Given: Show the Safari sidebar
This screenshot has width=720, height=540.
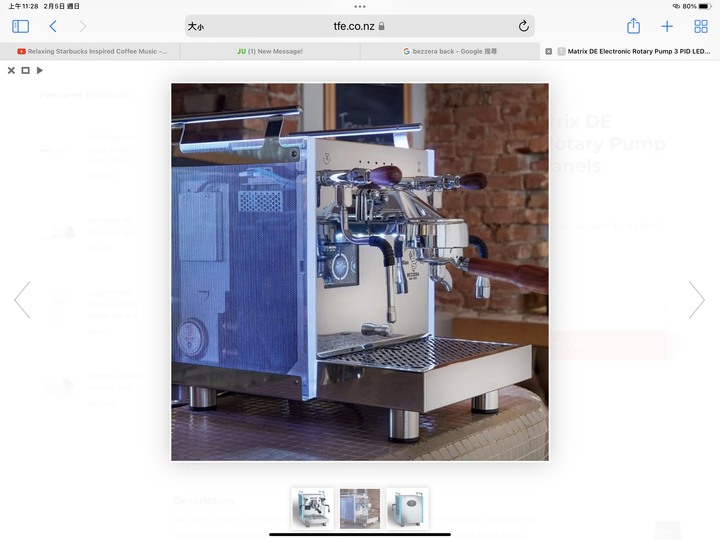Looking at the screenshot, I should (20, 26).
